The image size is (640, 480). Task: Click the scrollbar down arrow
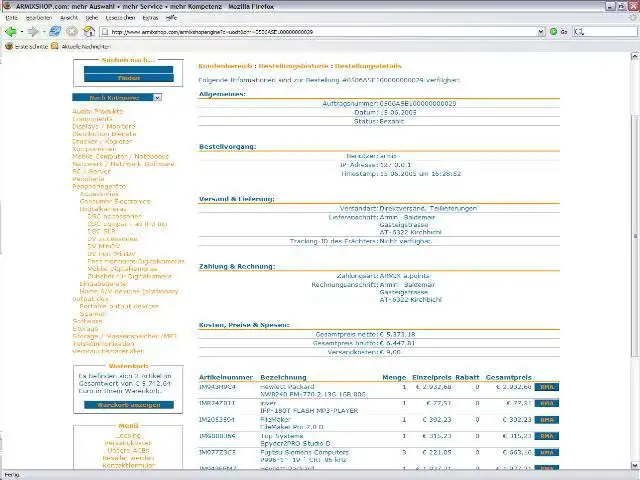pyautogui.click(x=635, y=465)
